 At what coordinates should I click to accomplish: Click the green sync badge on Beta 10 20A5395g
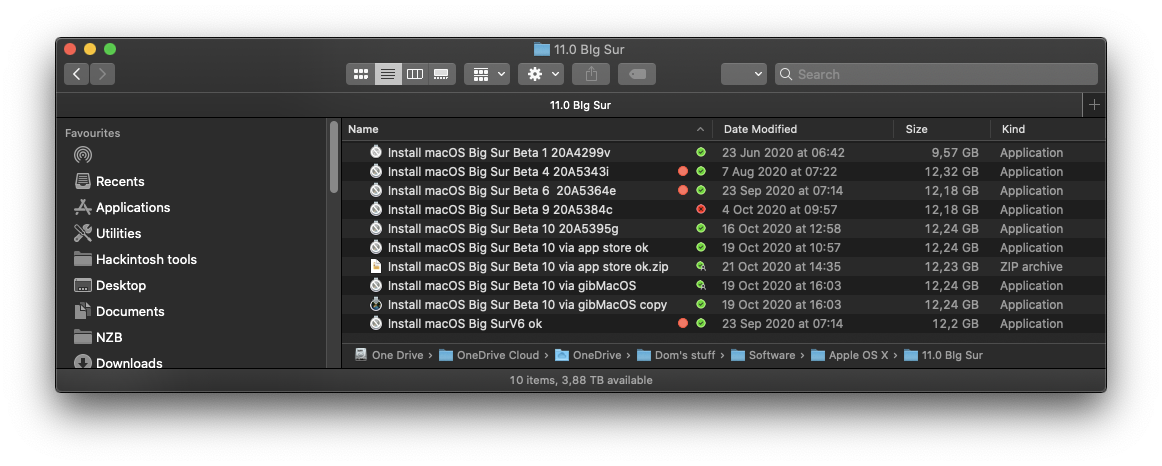701,228
